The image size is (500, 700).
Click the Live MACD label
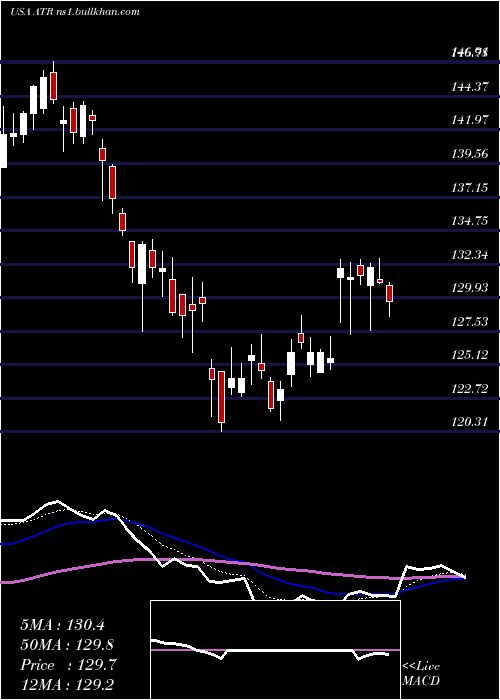[421, 674]
